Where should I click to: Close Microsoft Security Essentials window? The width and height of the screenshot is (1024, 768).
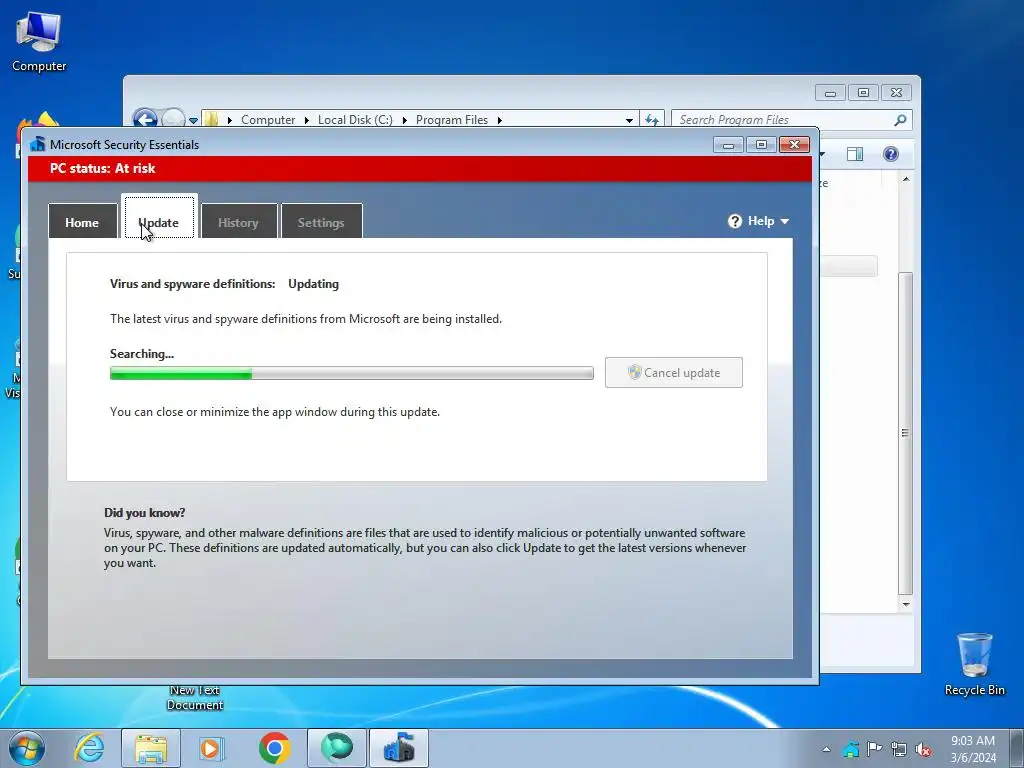(x=794, y=144)
